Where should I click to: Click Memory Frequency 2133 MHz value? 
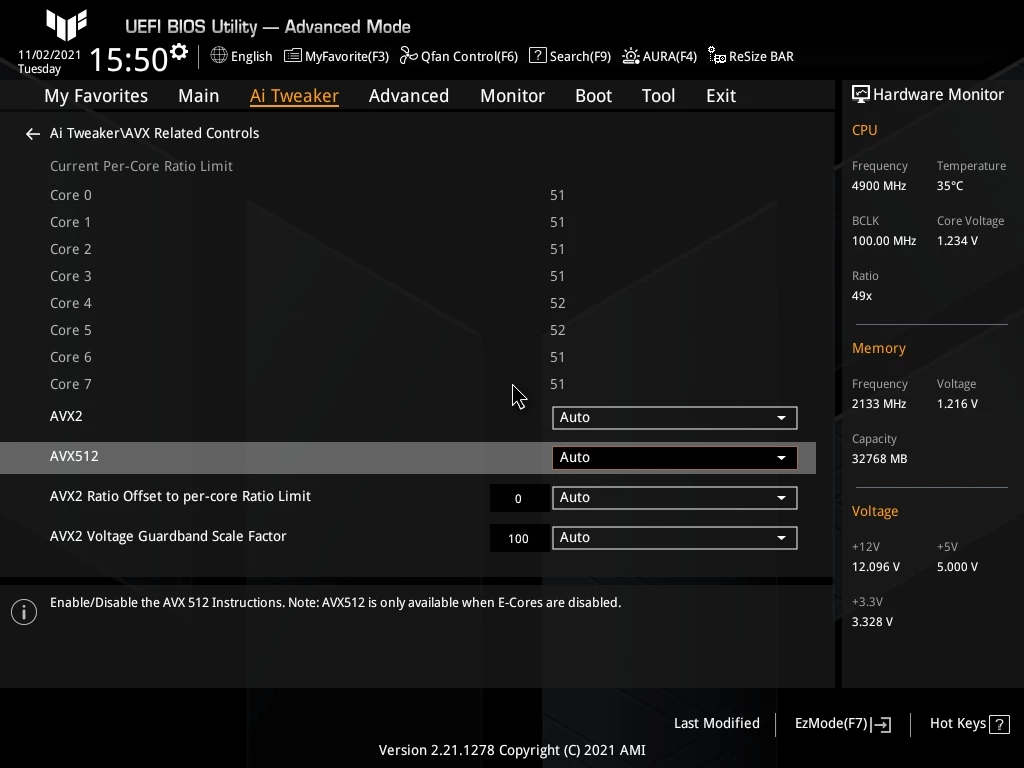pos(878,404)
